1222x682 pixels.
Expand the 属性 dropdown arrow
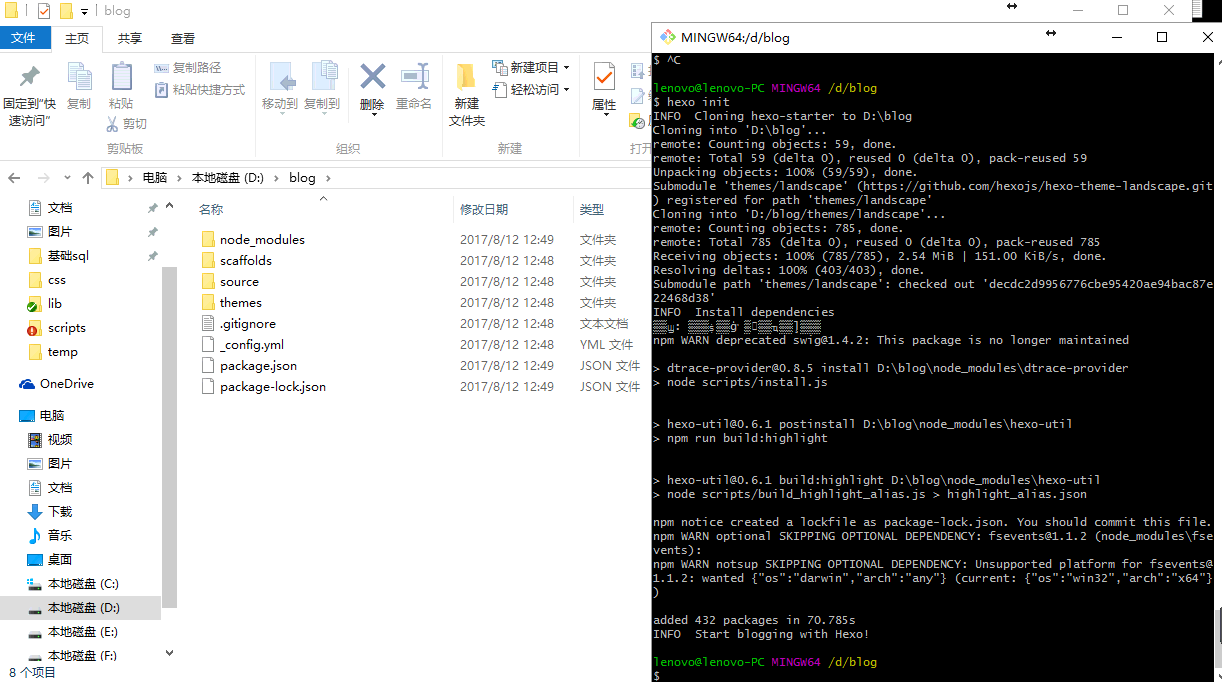point(604,115)
